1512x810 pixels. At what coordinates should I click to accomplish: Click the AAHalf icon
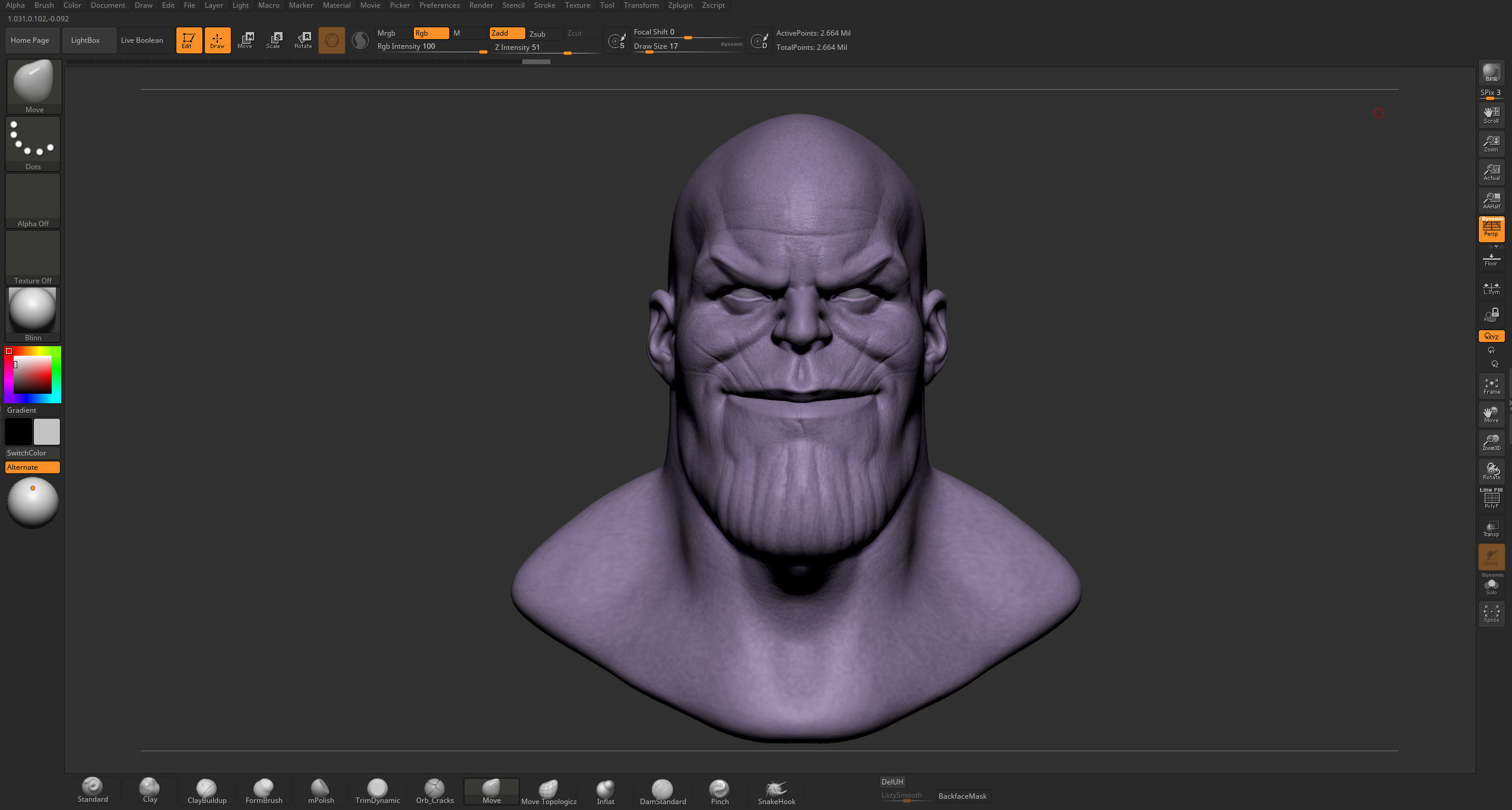[x=1491, y=200]
